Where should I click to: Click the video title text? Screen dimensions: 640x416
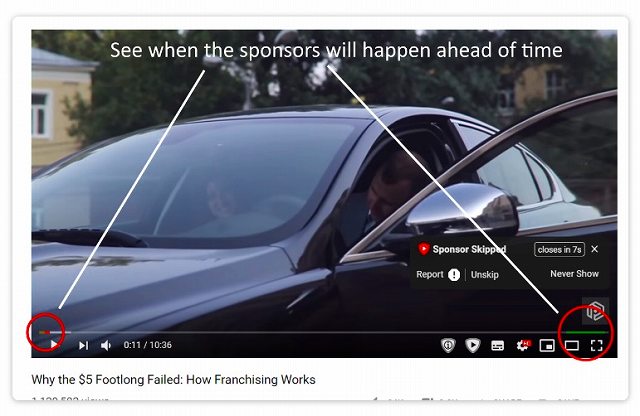tap(173, 380)
